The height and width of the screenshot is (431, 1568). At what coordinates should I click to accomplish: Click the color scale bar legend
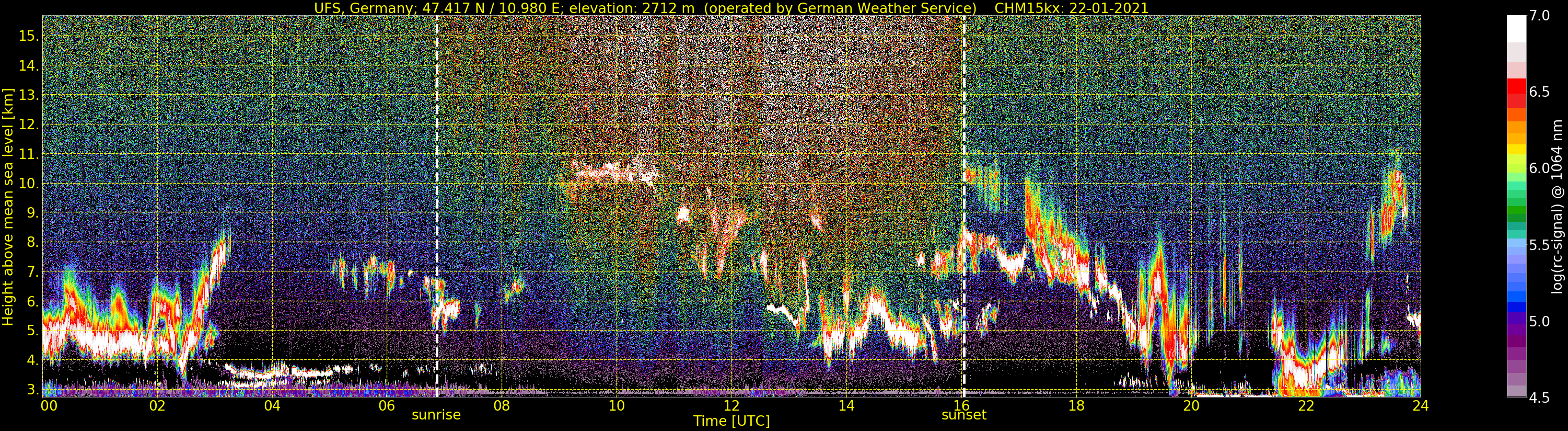click(x=1516, y=206)
